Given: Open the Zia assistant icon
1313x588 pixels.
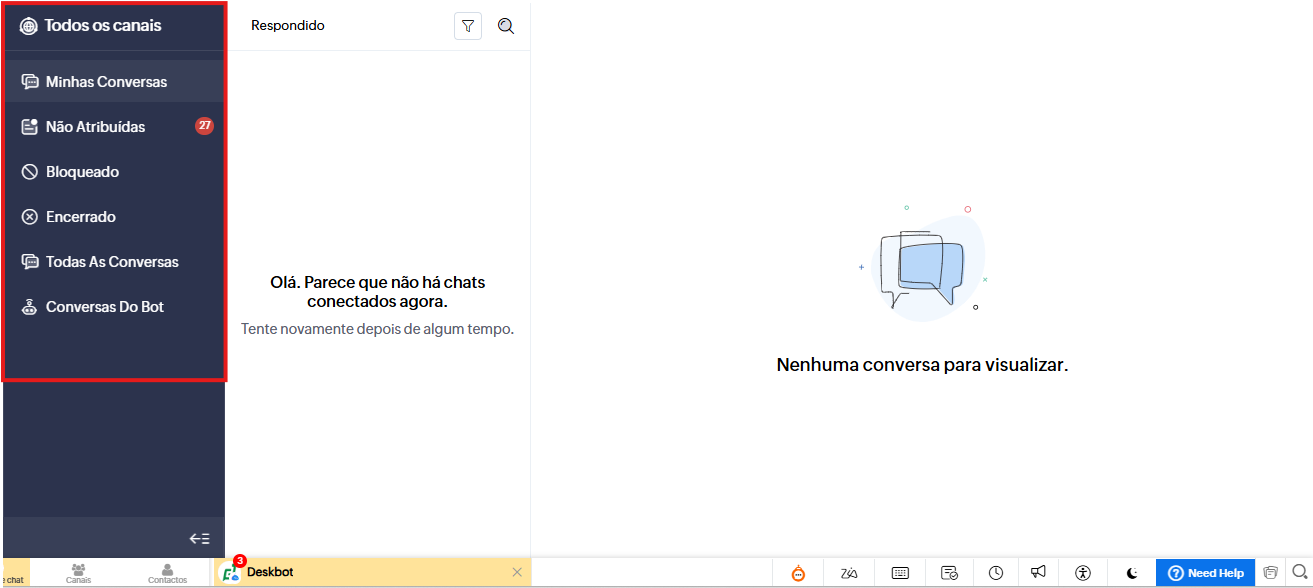Looking at the screenshot, I should 849,573.
